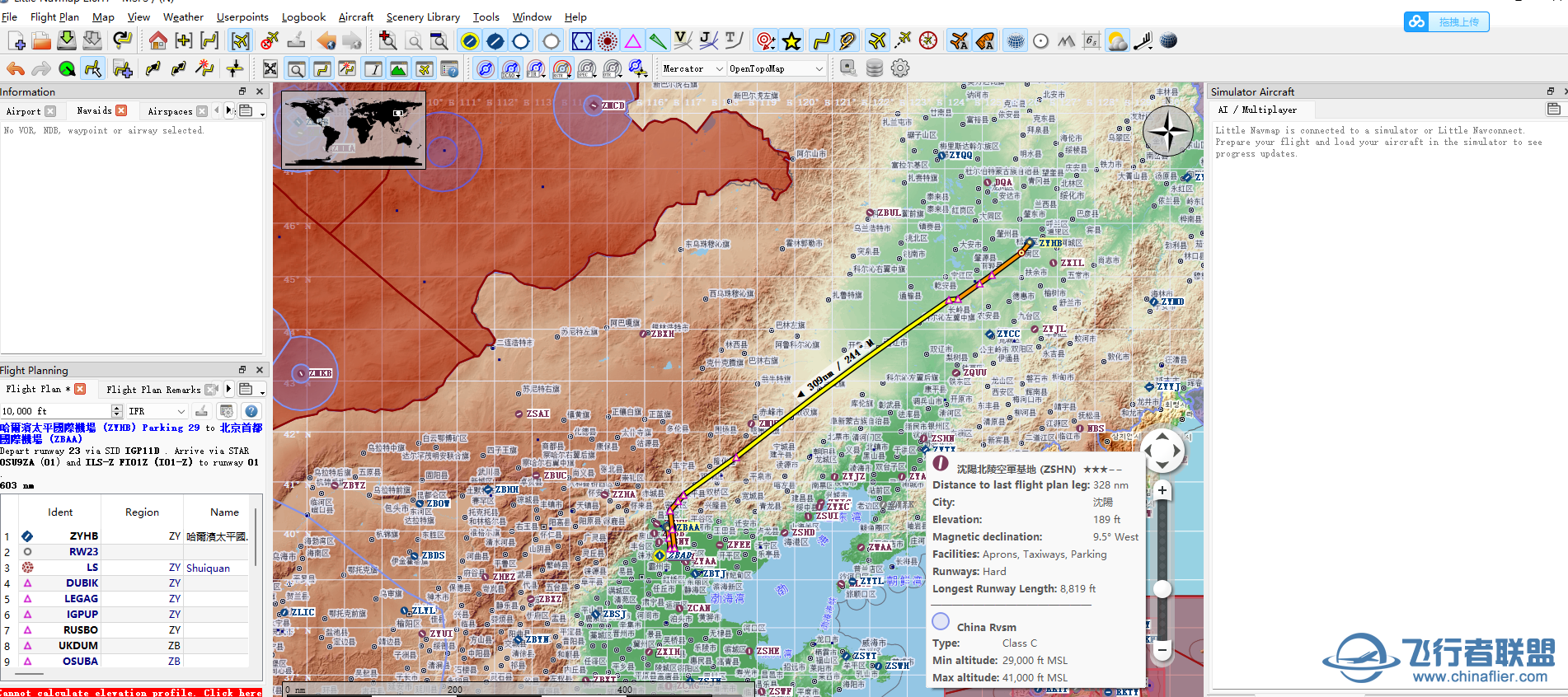1568x697 pixels.
Task: Save flight plan with green arrow icon
Action: (x=67, y=40)
